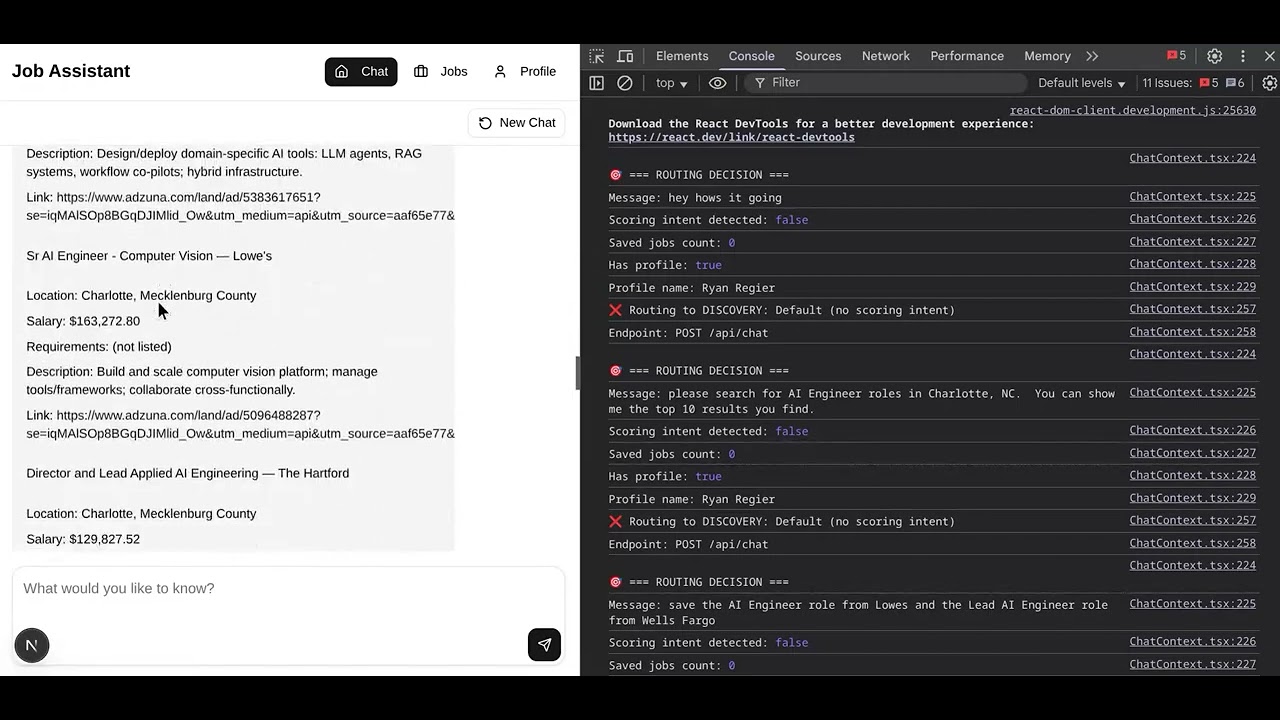This screenshot has height=720, width=1280.
Task: Click 'Director and Lead Applied AI Engineering — The Hartford'
Action: tap(188, 474)
